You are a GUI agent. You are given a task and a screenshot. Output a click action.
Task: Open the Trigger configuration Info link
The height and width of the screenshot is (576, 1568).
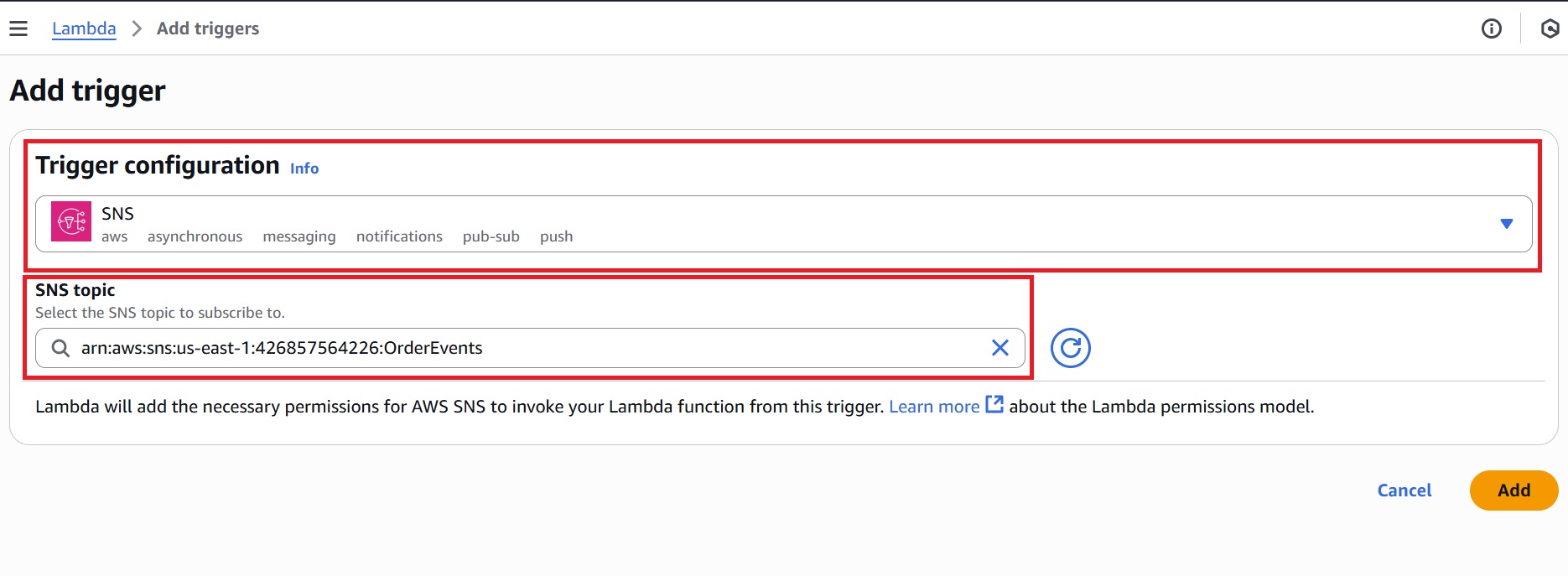(x=304, y=169)
